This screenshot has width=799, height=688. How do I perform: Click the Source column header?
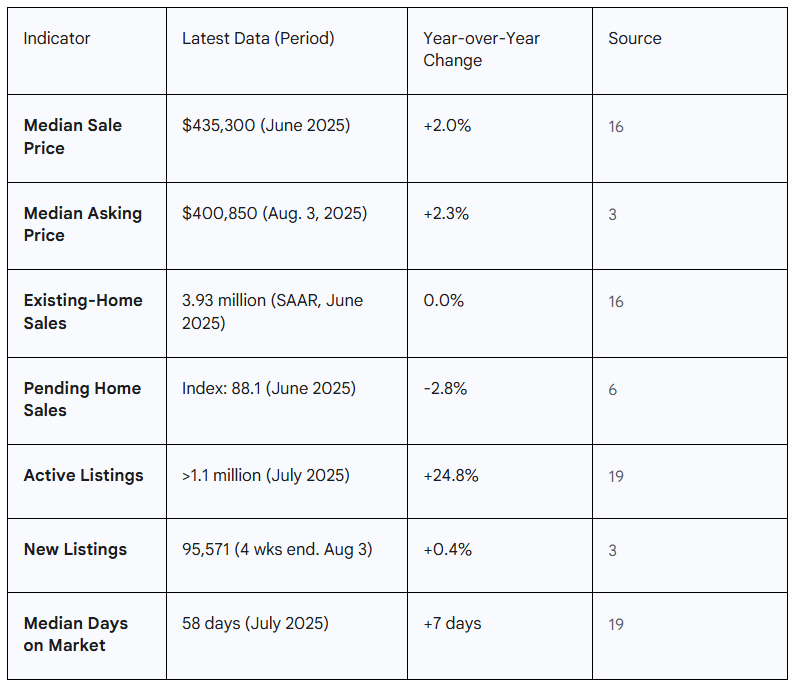(635, 39)
